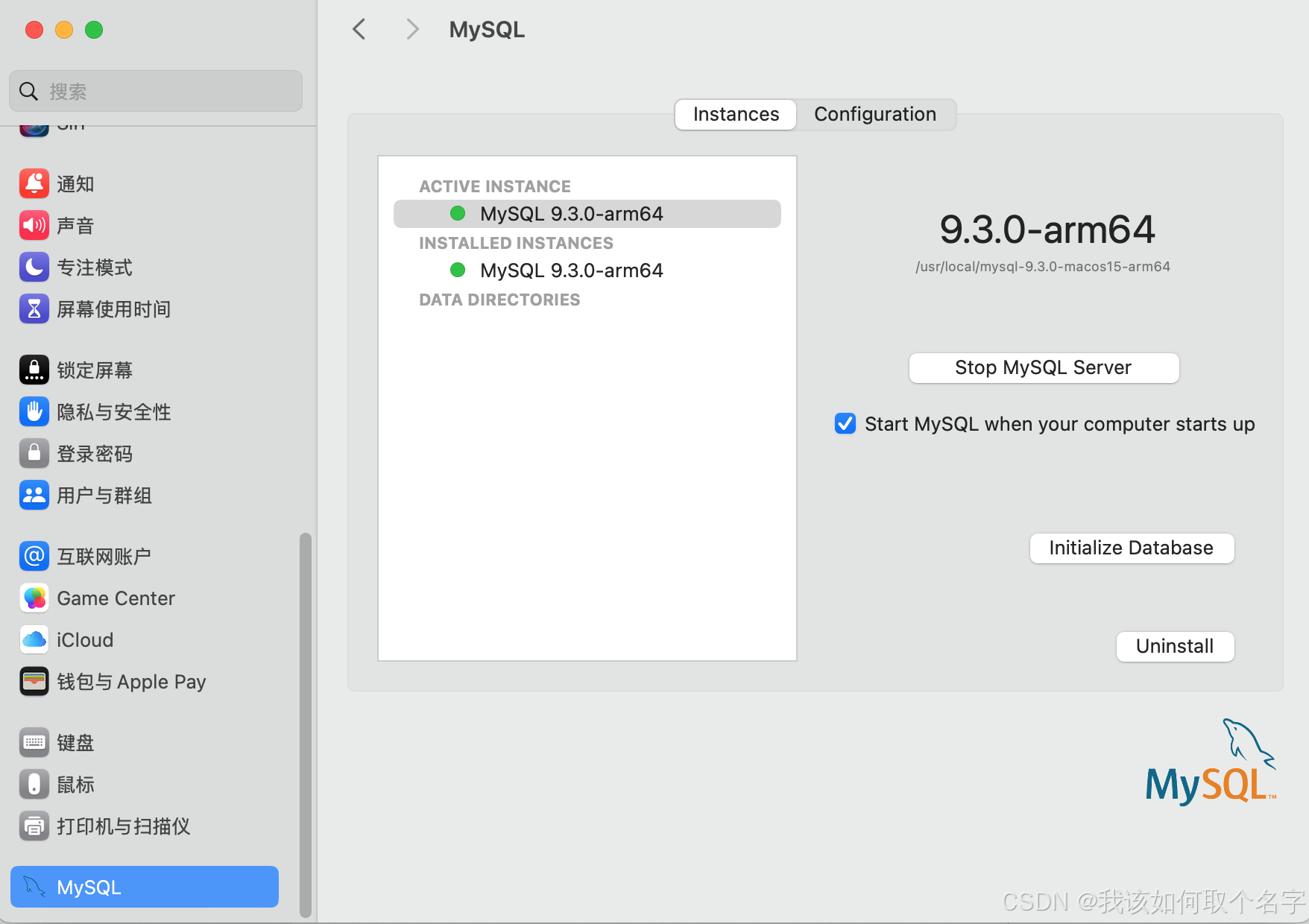Click the sidebar vertical scrollbar
Viewport: 1309px width, 924px height.
tap(305, 724)
